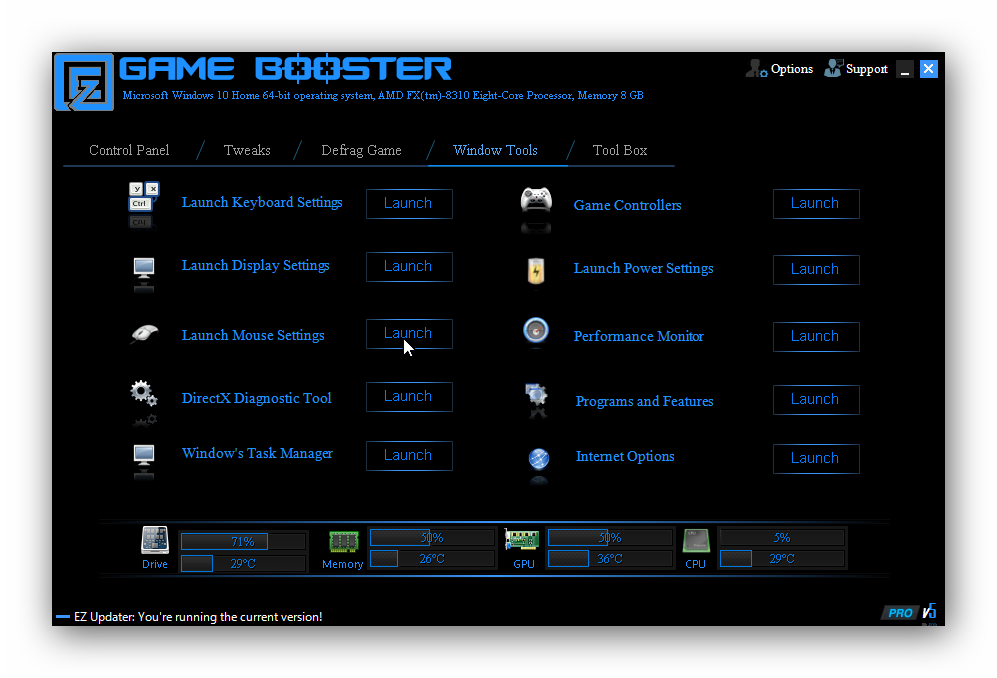This screenshot has height=678, width=997.
Task: Click the EZ Updater status message
Action: coord(198,617)
